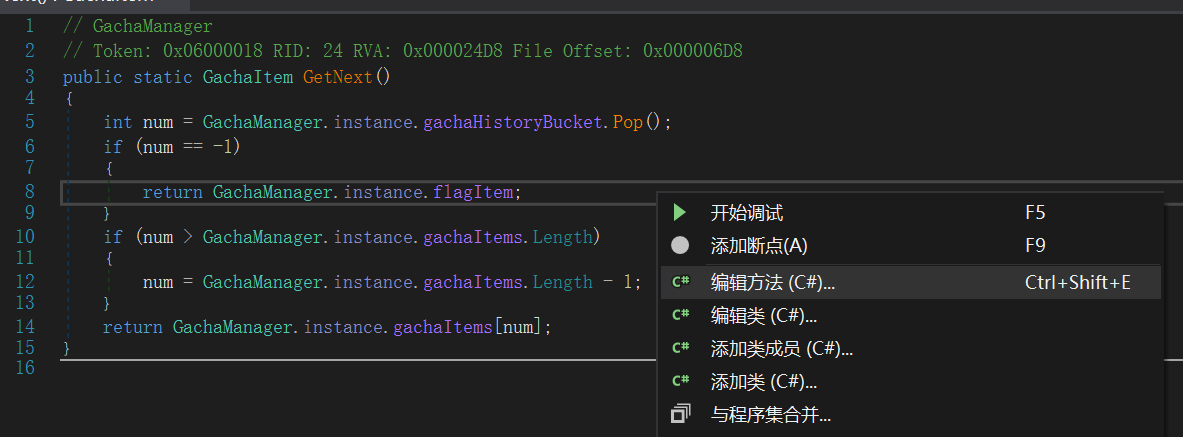Click the C# icon beside 添加类成员
1183x437 pixels.
(x=681, y=347)
